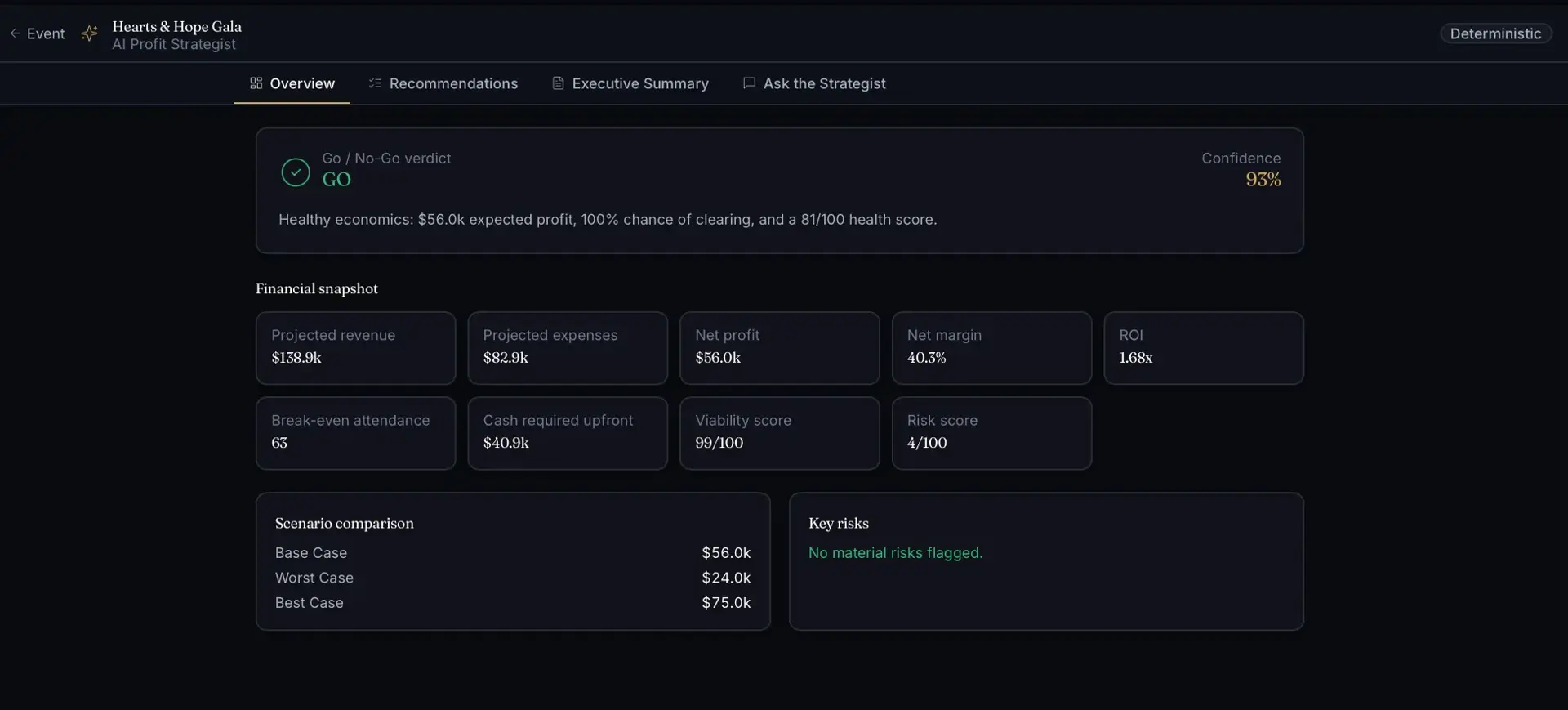Click the 4/100 risk value
The height and width of the screenshot is (710, 1568).
pyautogui.click(x=927, y=443)
